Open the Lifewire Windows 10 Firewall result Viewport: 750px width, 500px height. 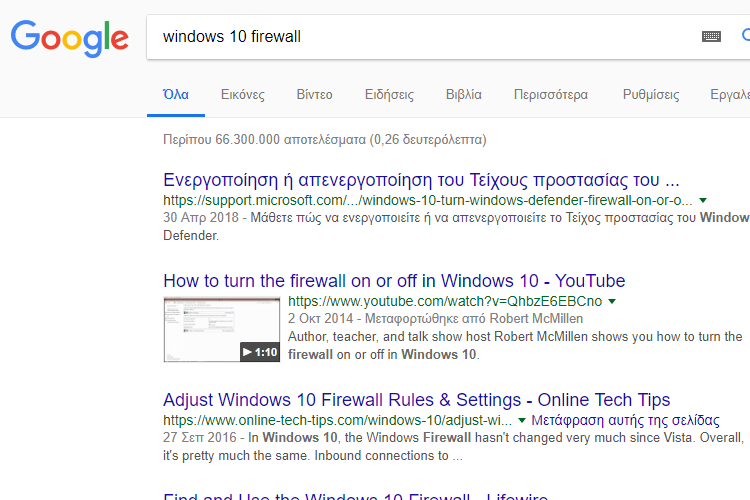(x=355, y=496)
